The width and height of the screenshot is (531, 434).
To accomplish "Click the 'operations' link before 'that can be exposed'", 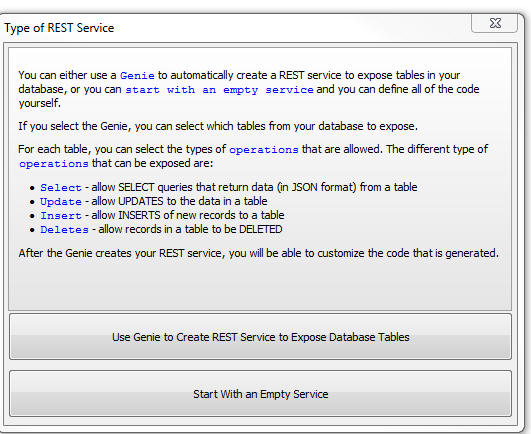I will pyautogui.click(x=54, y=164).
